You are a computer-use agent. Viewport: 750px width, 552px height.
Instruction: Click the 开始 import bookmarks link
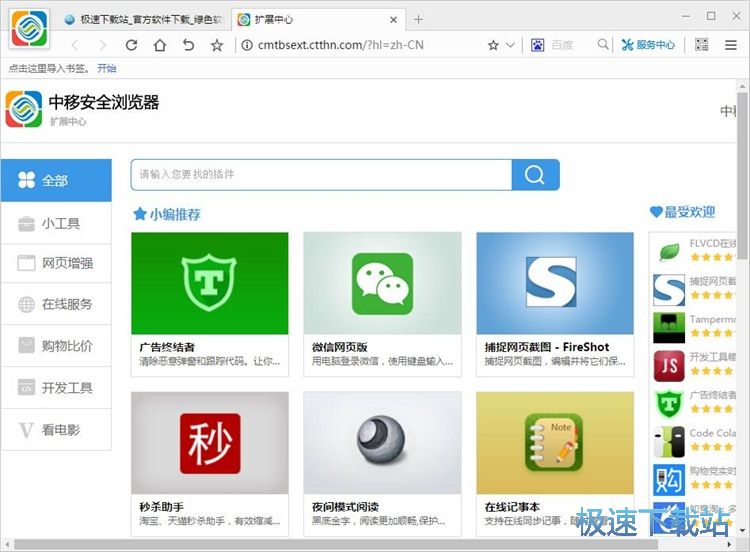click(x=106, y=68)
